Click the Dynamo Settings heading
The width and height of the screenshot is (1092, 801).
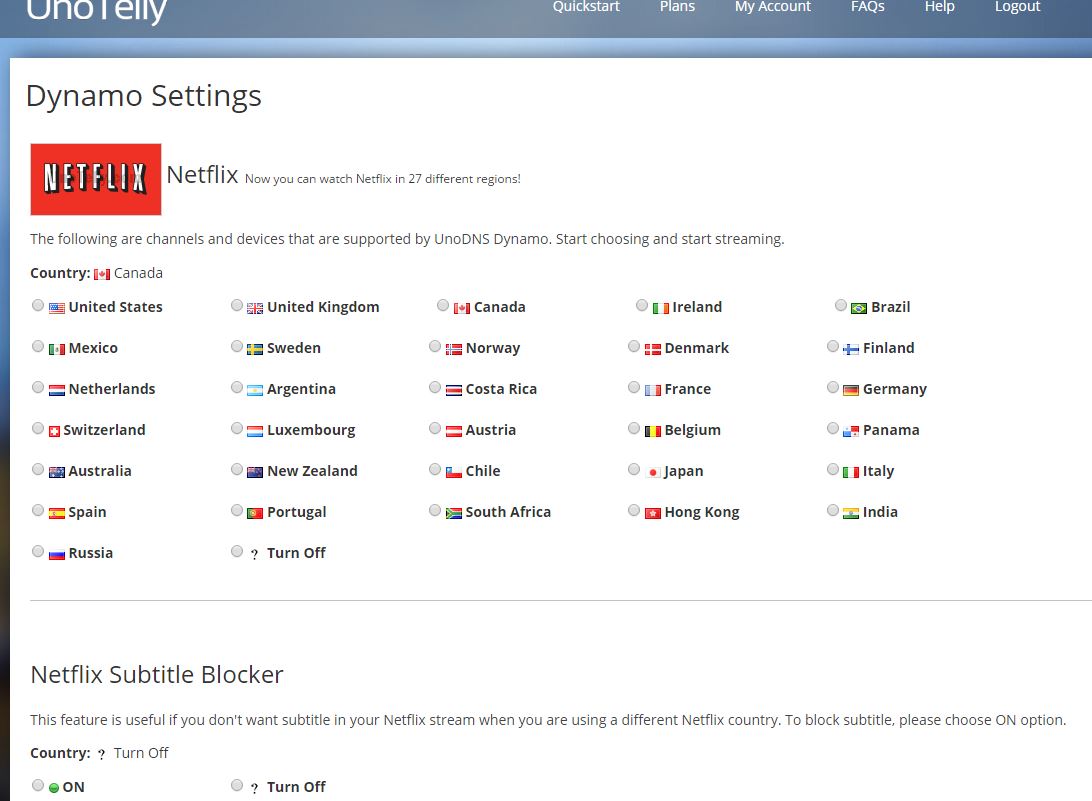point(143,96)
